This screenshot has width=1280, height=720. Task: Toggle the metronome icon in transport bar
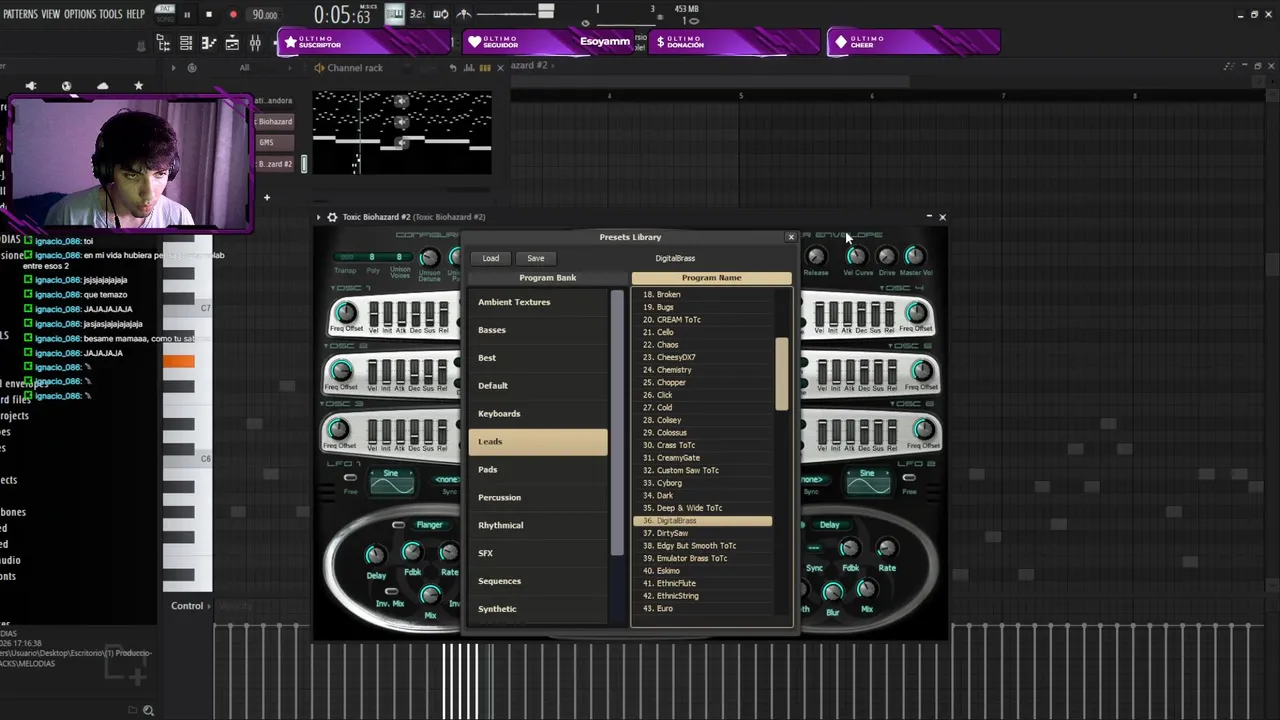point(464,14)
